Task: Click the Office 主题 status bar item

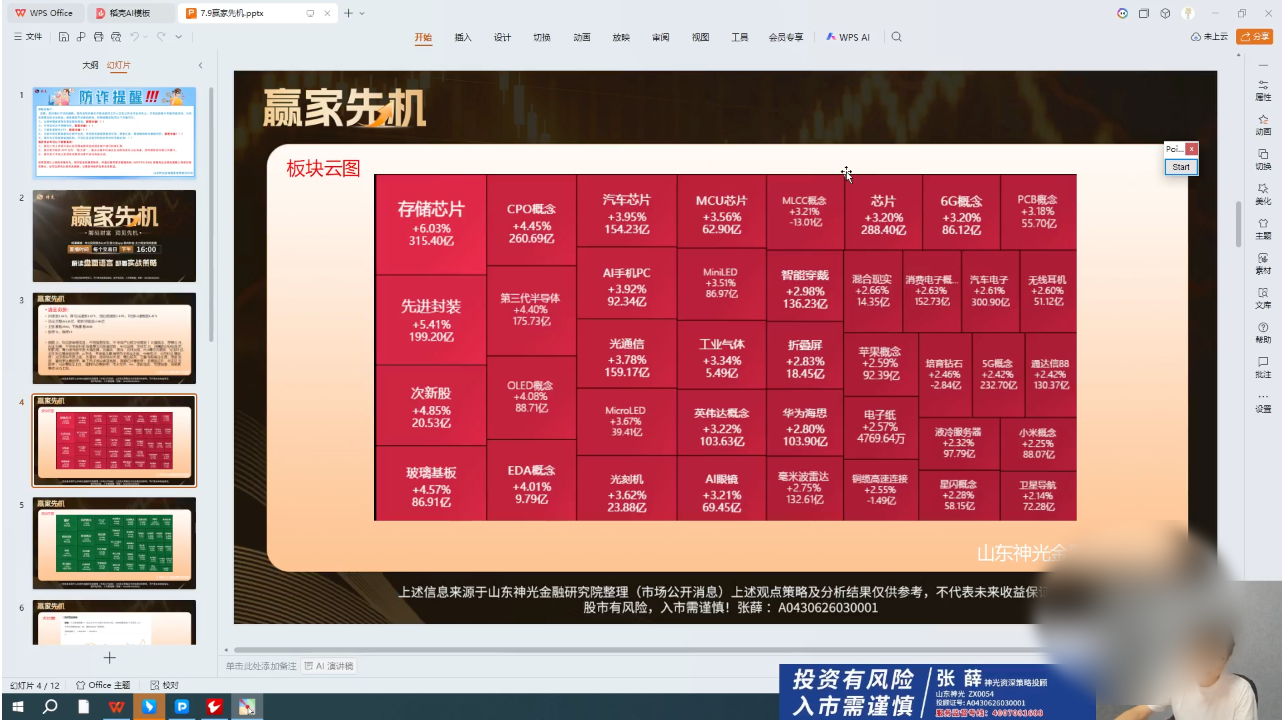Action: (x=103, y=685)
